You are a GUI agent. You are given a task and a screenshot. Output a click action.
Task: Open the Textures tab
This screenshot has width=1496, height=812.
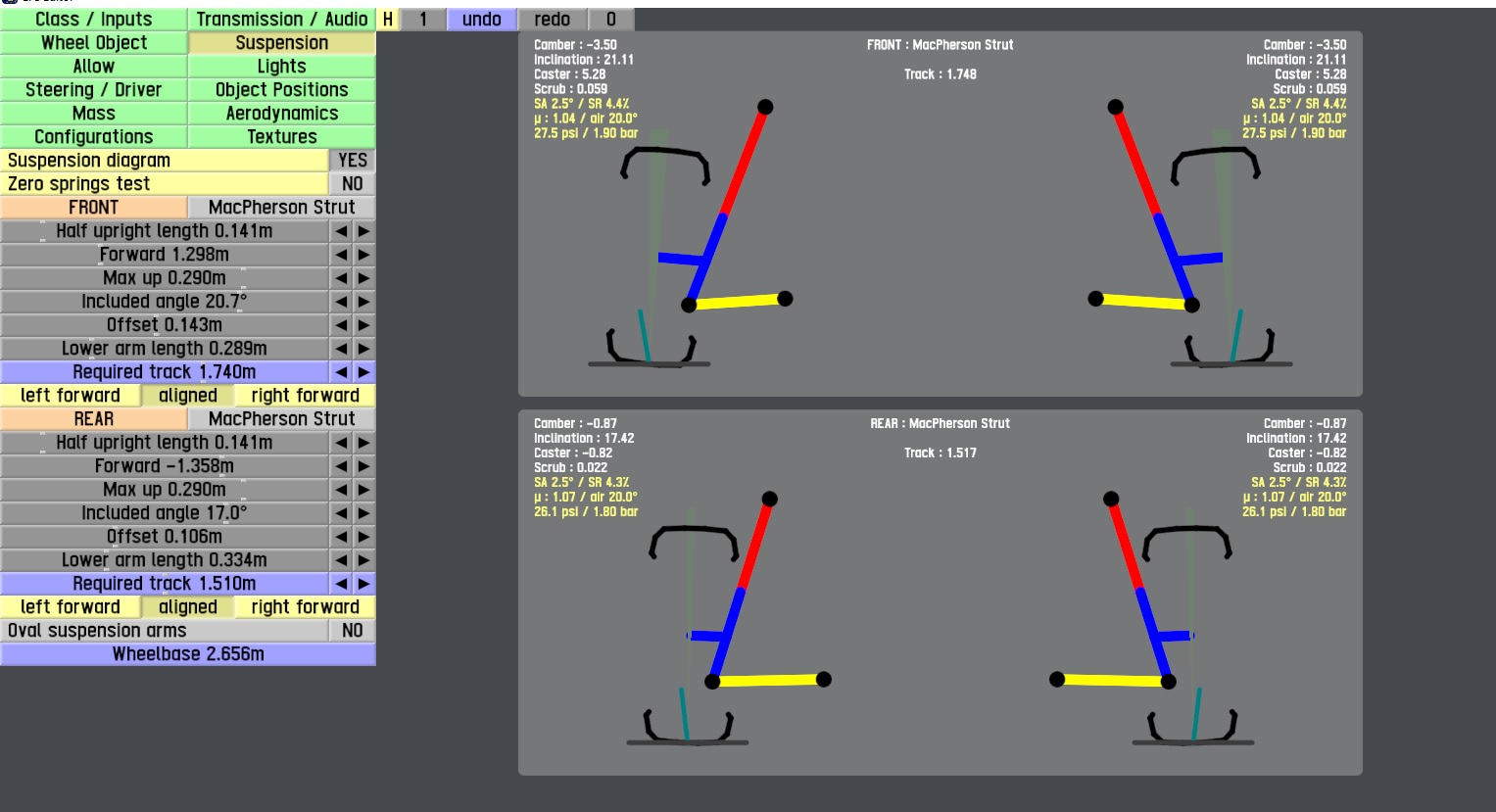(282, 137)
